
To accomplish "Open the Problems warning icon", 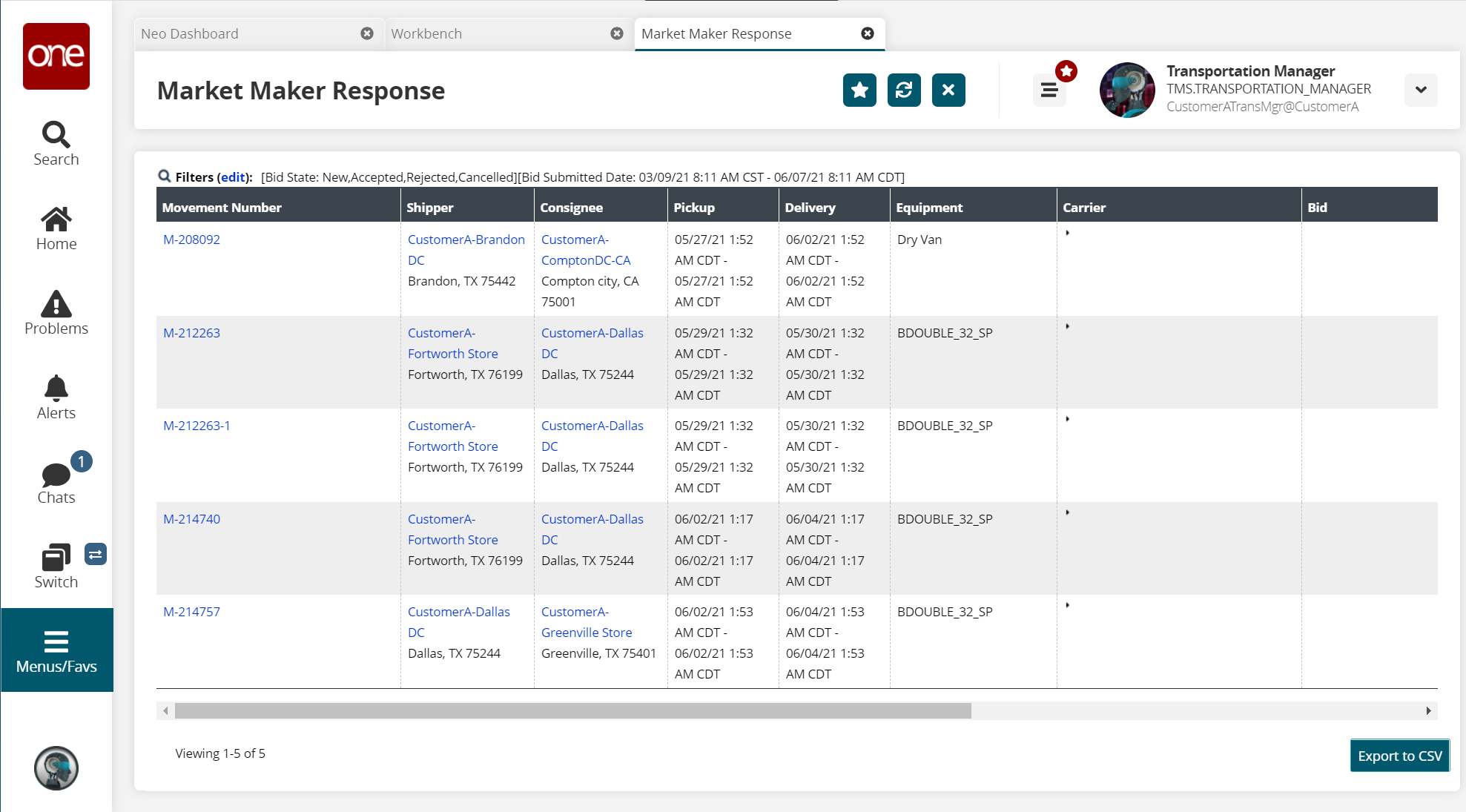I will [x=56, y=313].
